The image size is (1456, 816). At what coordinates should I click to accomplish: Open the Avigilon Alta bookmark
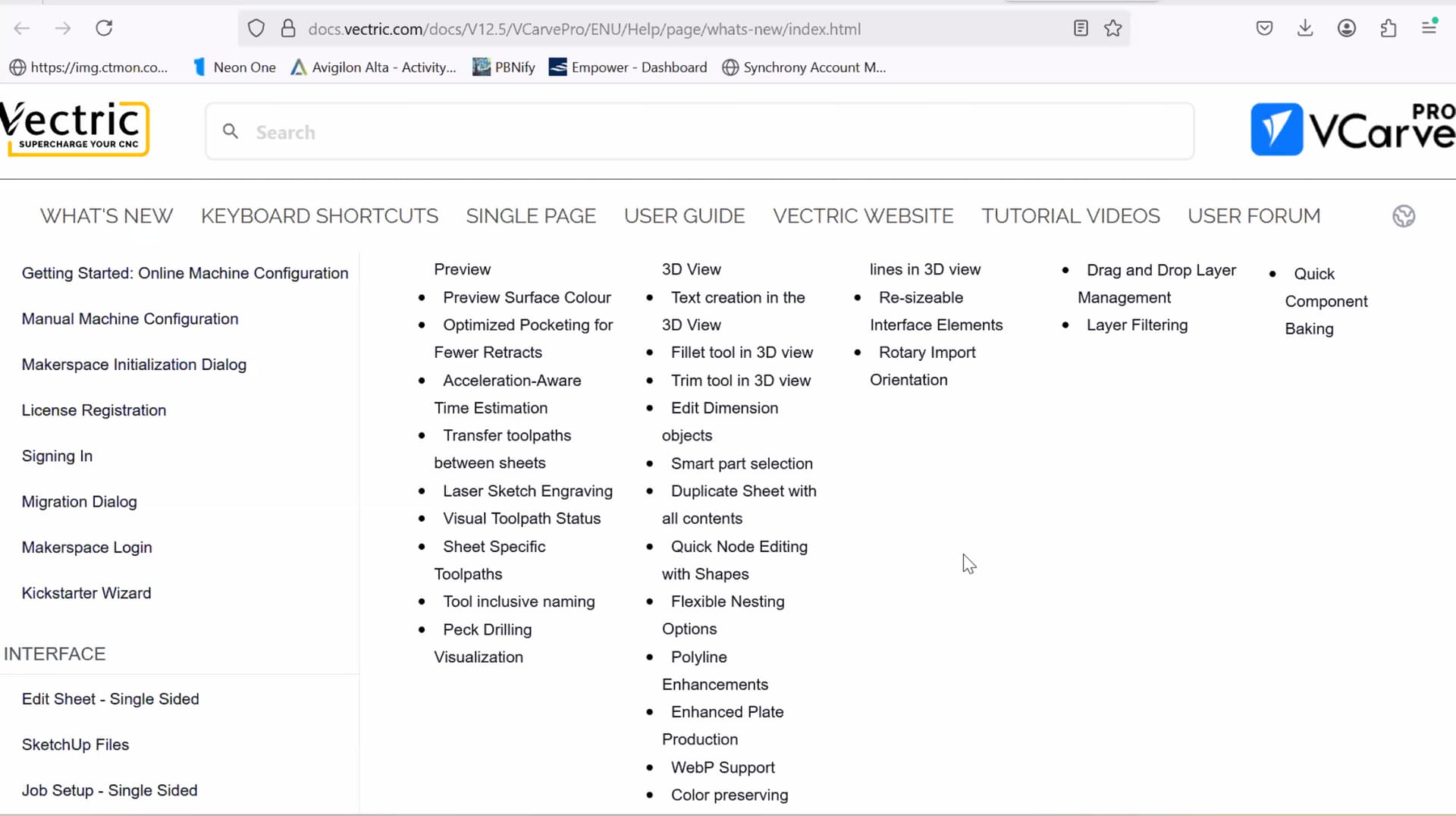pos(374,67)
